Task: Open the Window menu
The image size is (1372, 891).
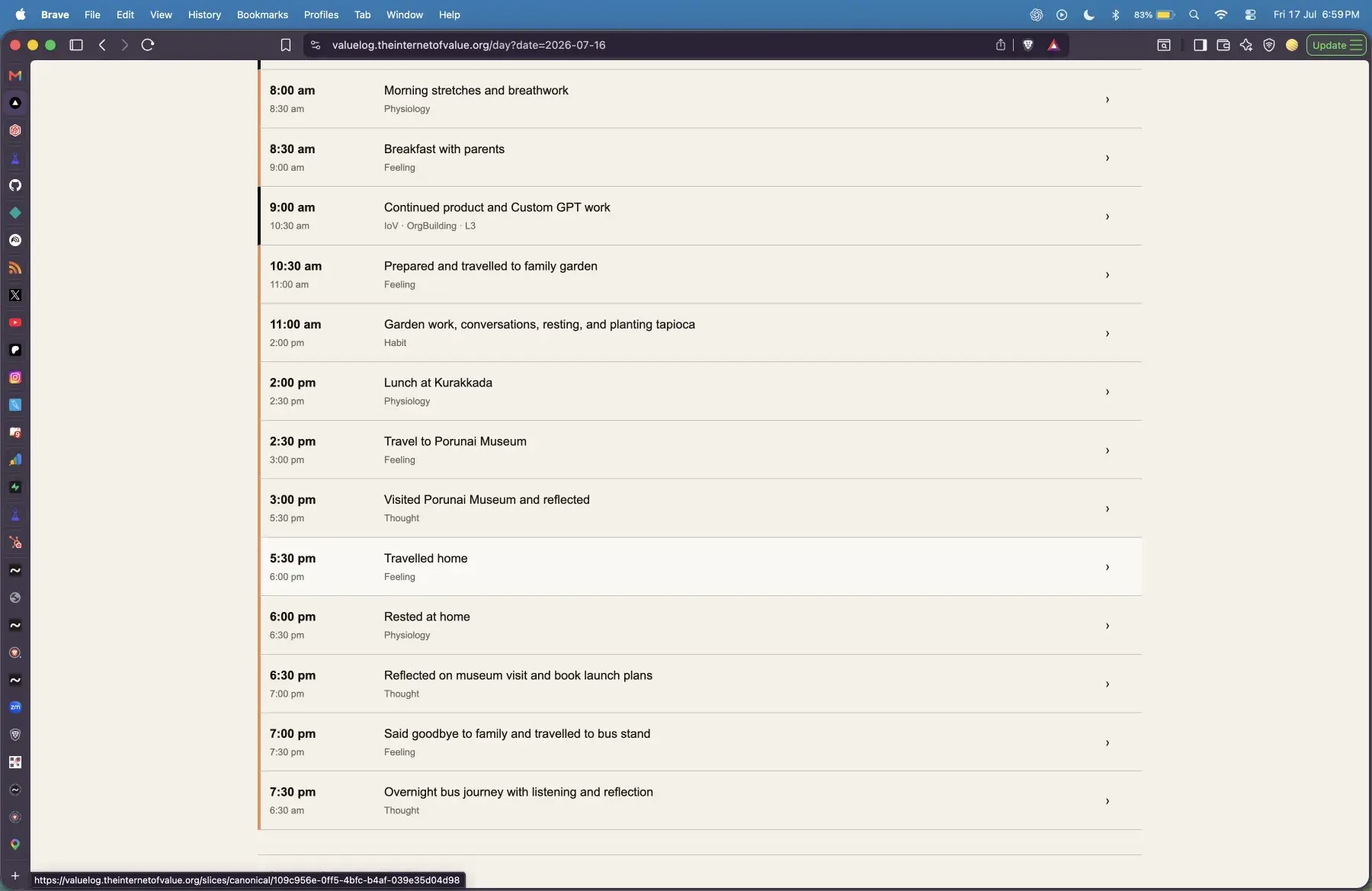Action: click(405, 14)
